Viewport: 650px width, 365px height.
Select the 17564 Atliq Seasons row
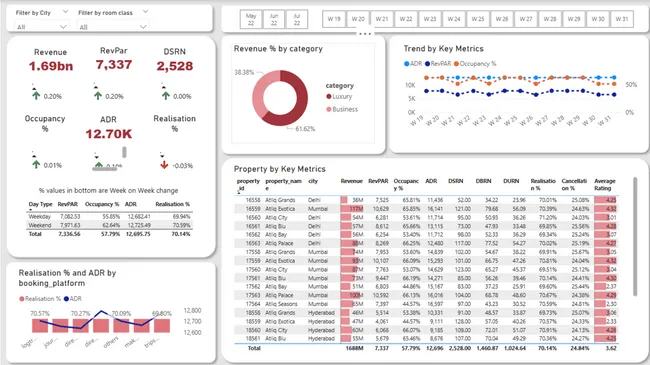pos(426,304)
